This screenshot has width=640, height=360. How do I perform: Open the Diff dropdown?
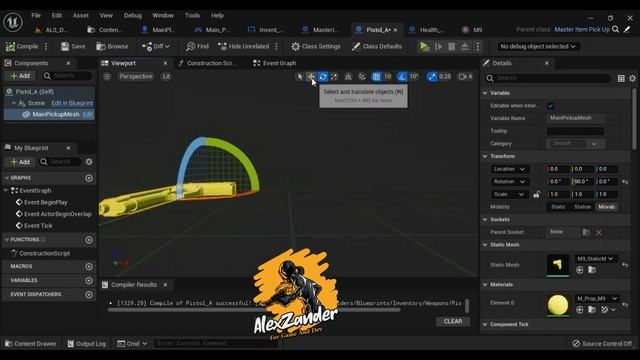[x=156, y=47]
